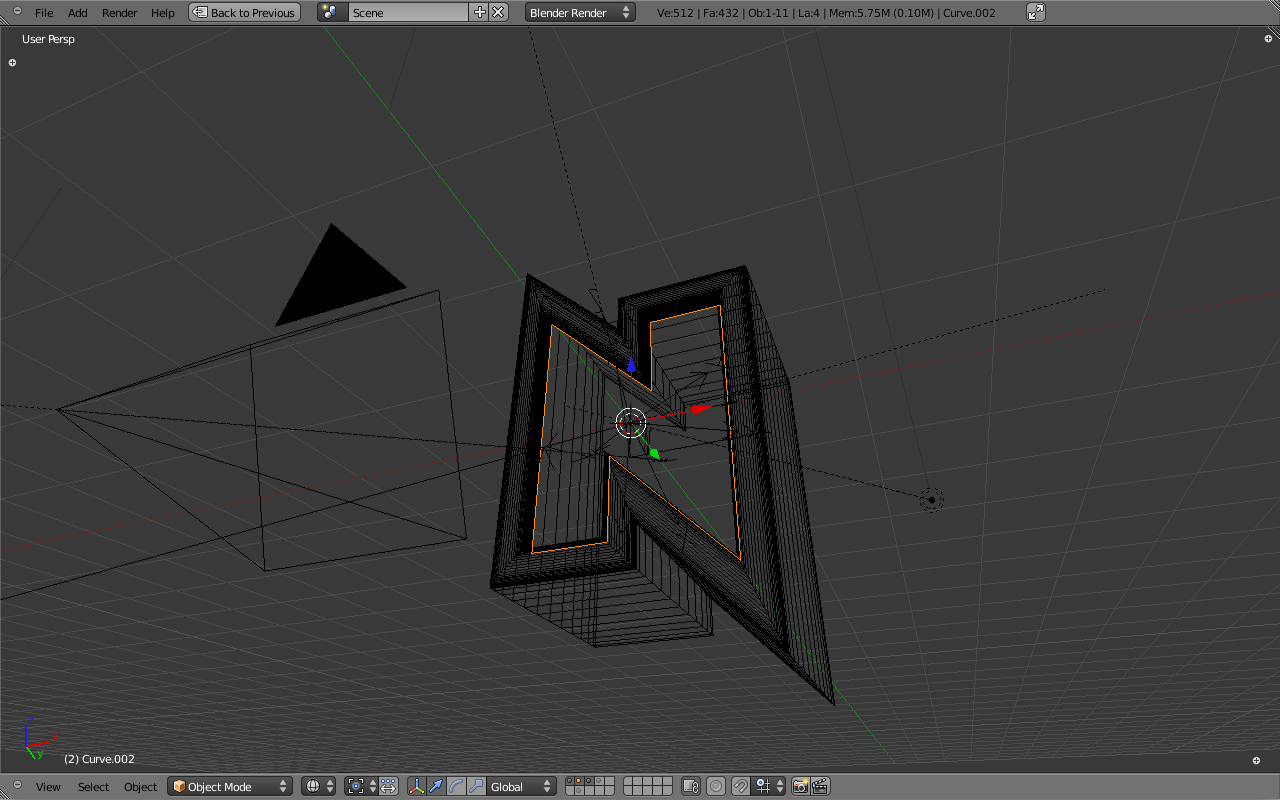Viewport: 1280px width, 800px height.
Task: Click the Scene name field
Action: [407, 12]
